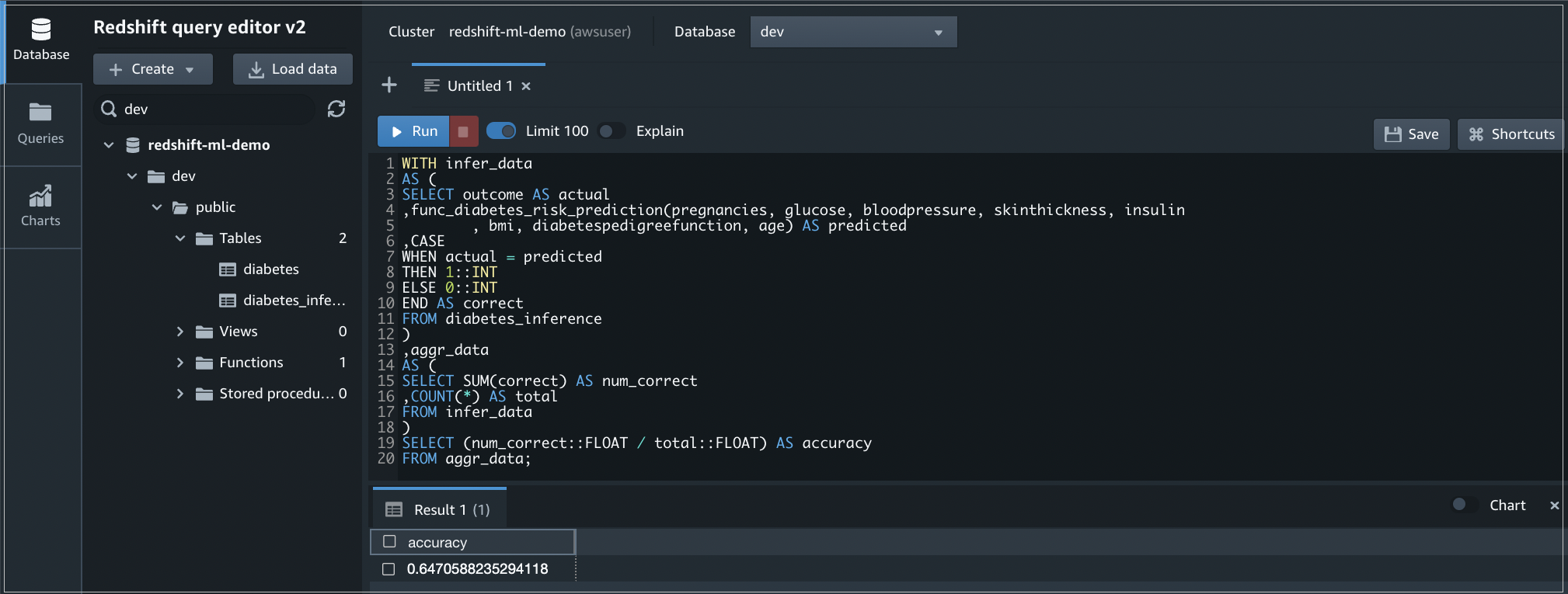The image size is (1568, 594).
Task: Open the Database sidebar panel
Action: pyautogui.click(x=41, y=40)
